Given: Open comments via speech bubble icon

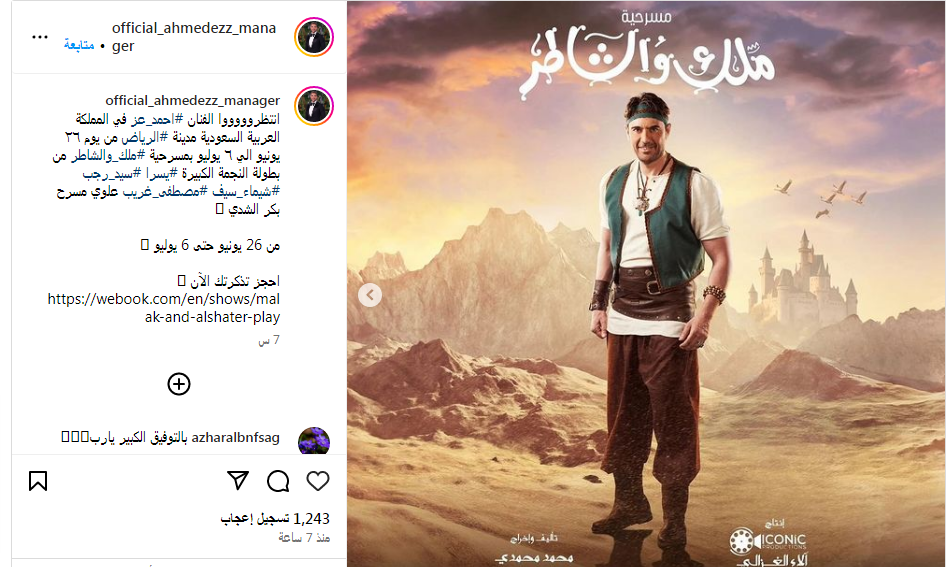Looking at the screenshot, I should point(278,481).
